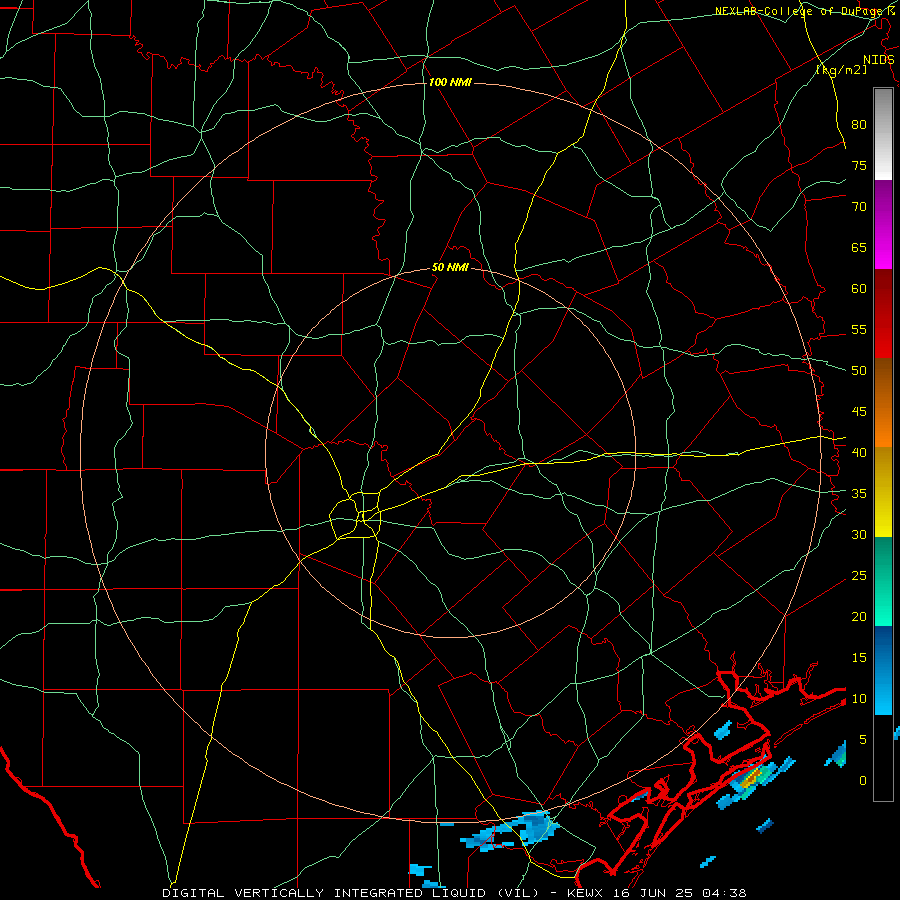Click the 100 NMI range ring label
This screenshot has width=900, height=900.
[450, 83]
